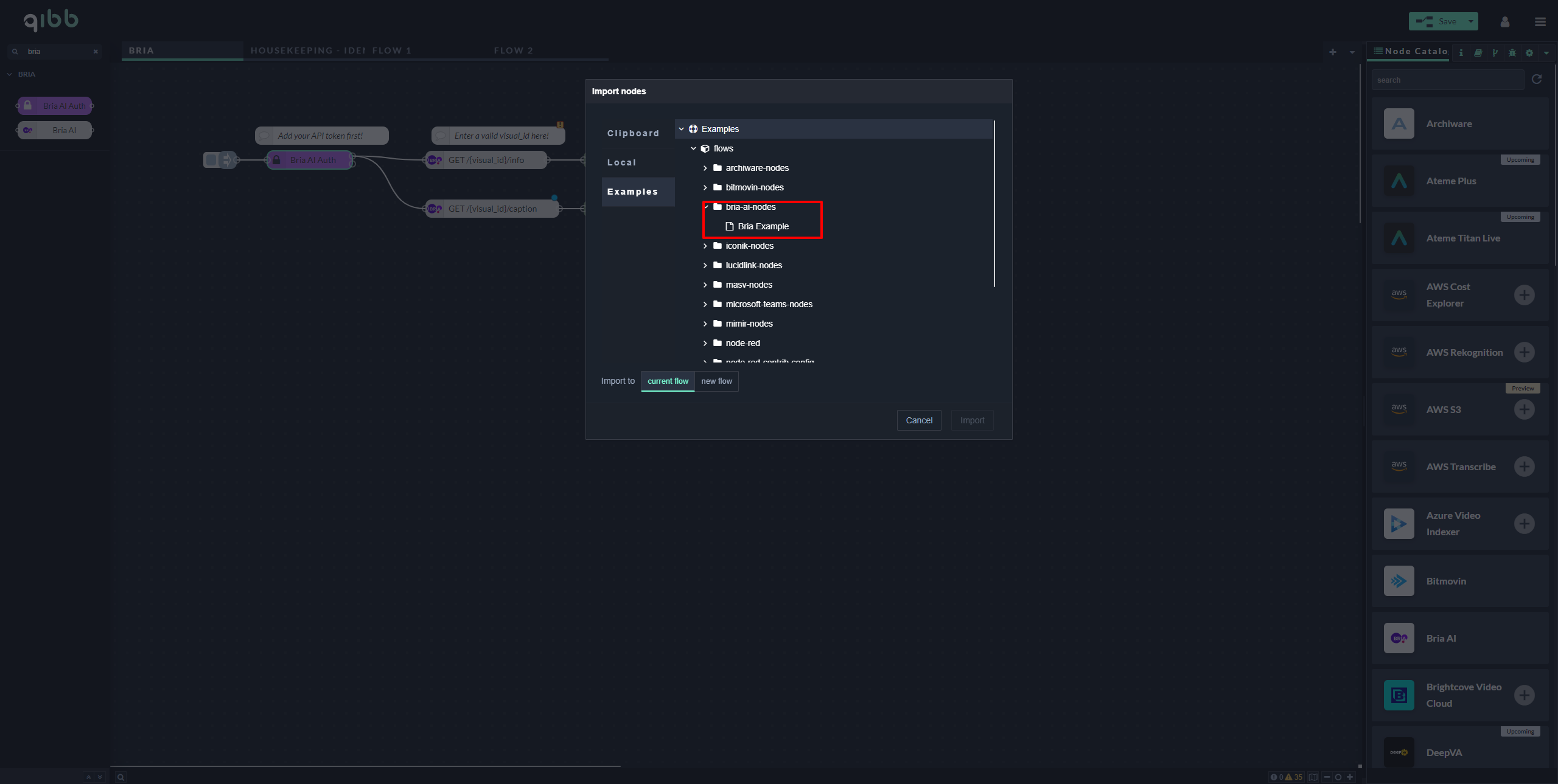This screenshot has width=1558, height=784.
Task: Collapse the flows tree node
Action: pos(693,148)
